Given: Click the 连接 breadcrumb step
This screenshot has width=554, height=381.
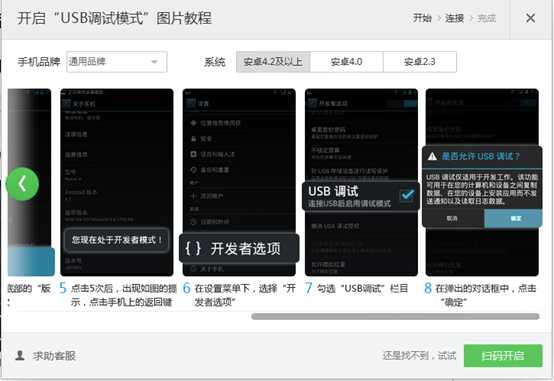Looking at the screenshot, I should pyautogui.click(x=454, y=18).
